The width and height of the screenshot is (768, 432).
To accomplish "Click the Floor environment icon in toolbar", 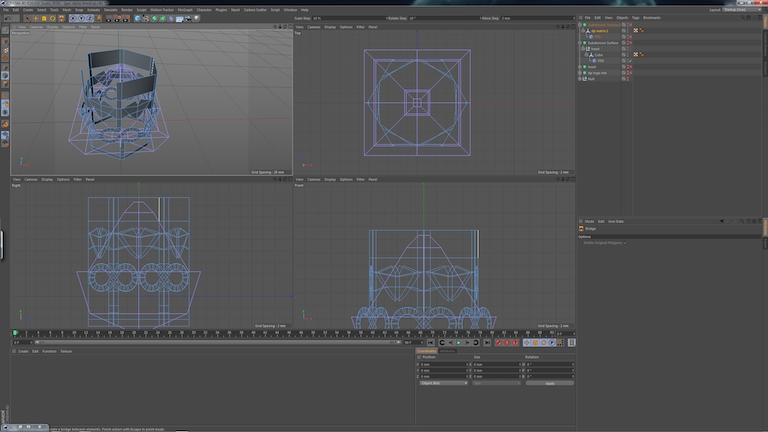I will [x=179, y=19].
